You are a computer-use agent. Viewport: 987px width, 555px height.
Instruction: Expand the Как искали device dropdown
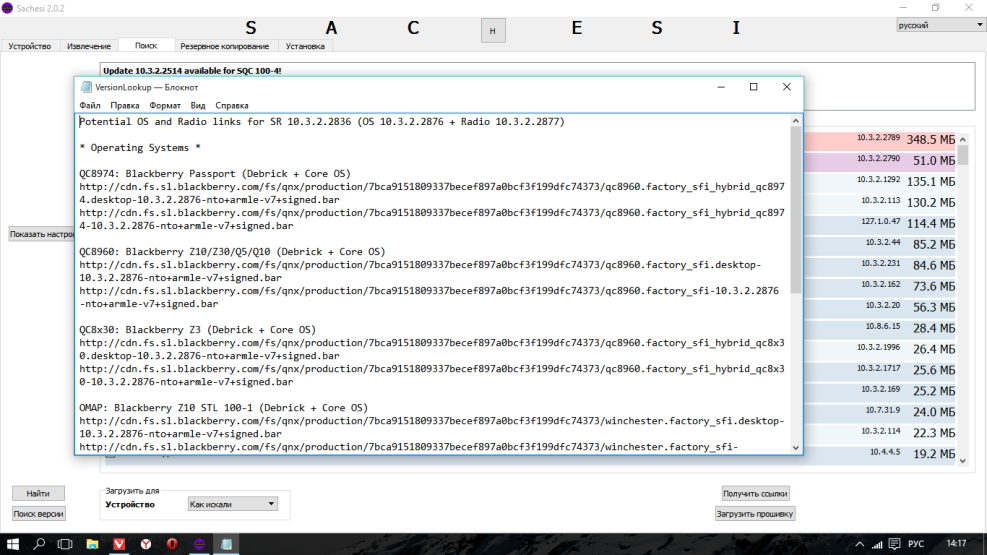pyautogui.click(x=233, y=504)
